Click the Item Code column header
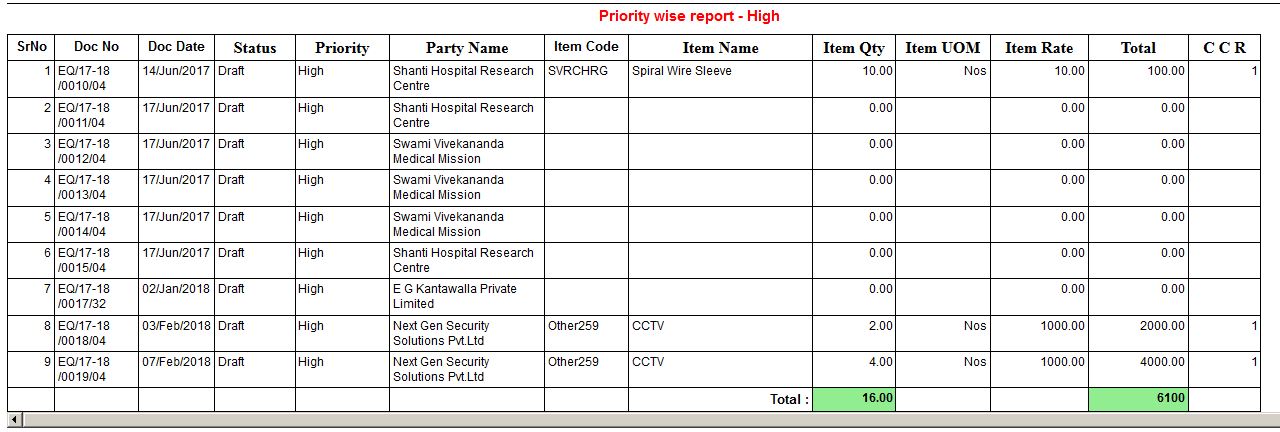The image size is (1280, 432). pyautogui.click(x=586, y=47)
